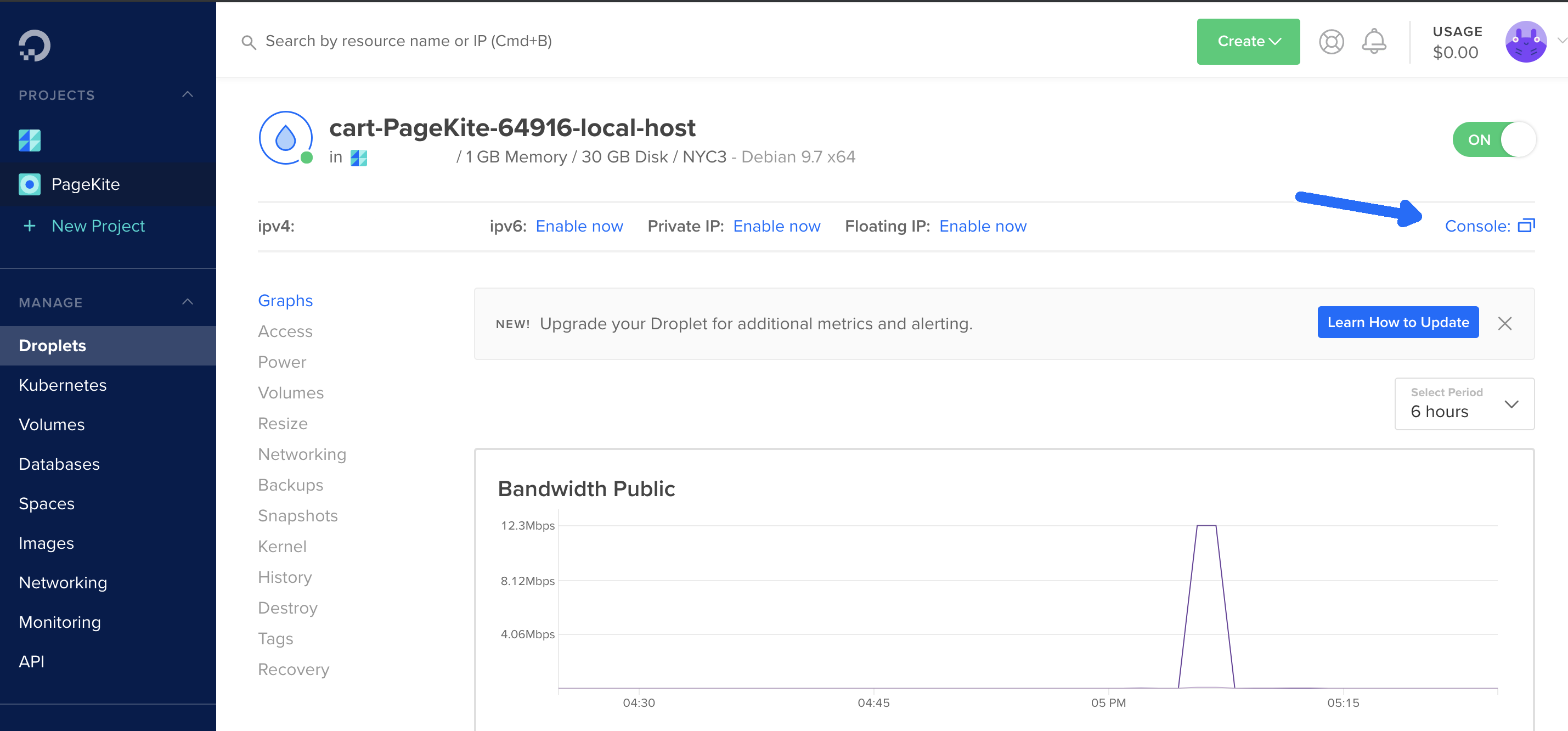
Task: Click the USAGE $0.00 amount
Action: [x=1456, y=53]
